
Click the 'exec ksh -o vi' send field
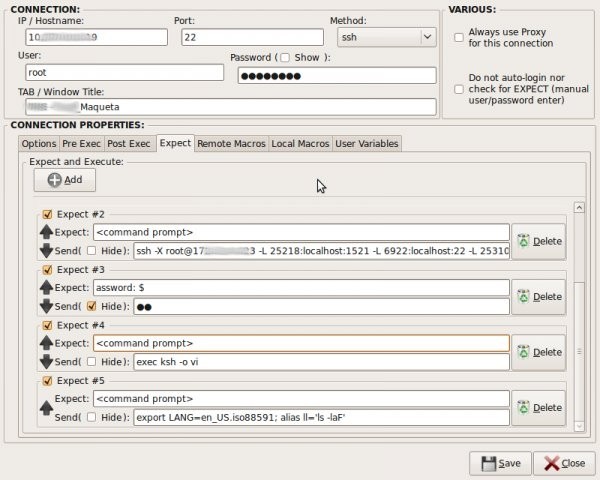(321, 362)
